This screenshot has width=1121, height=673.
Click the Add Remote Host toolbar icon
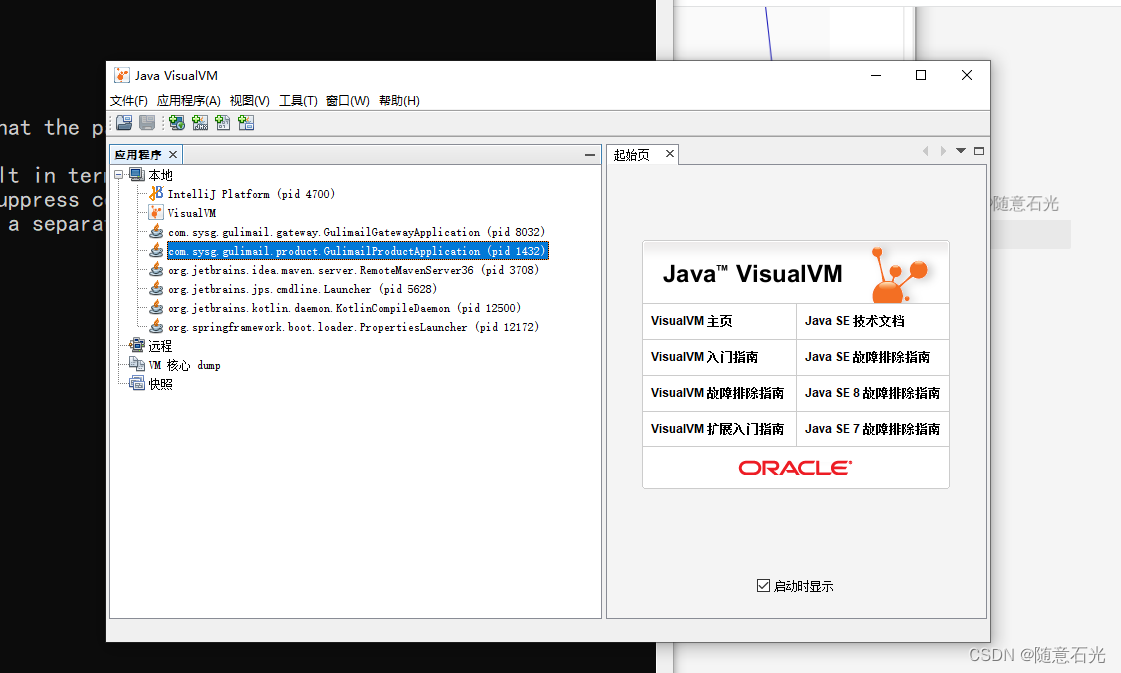coord(177,123)
